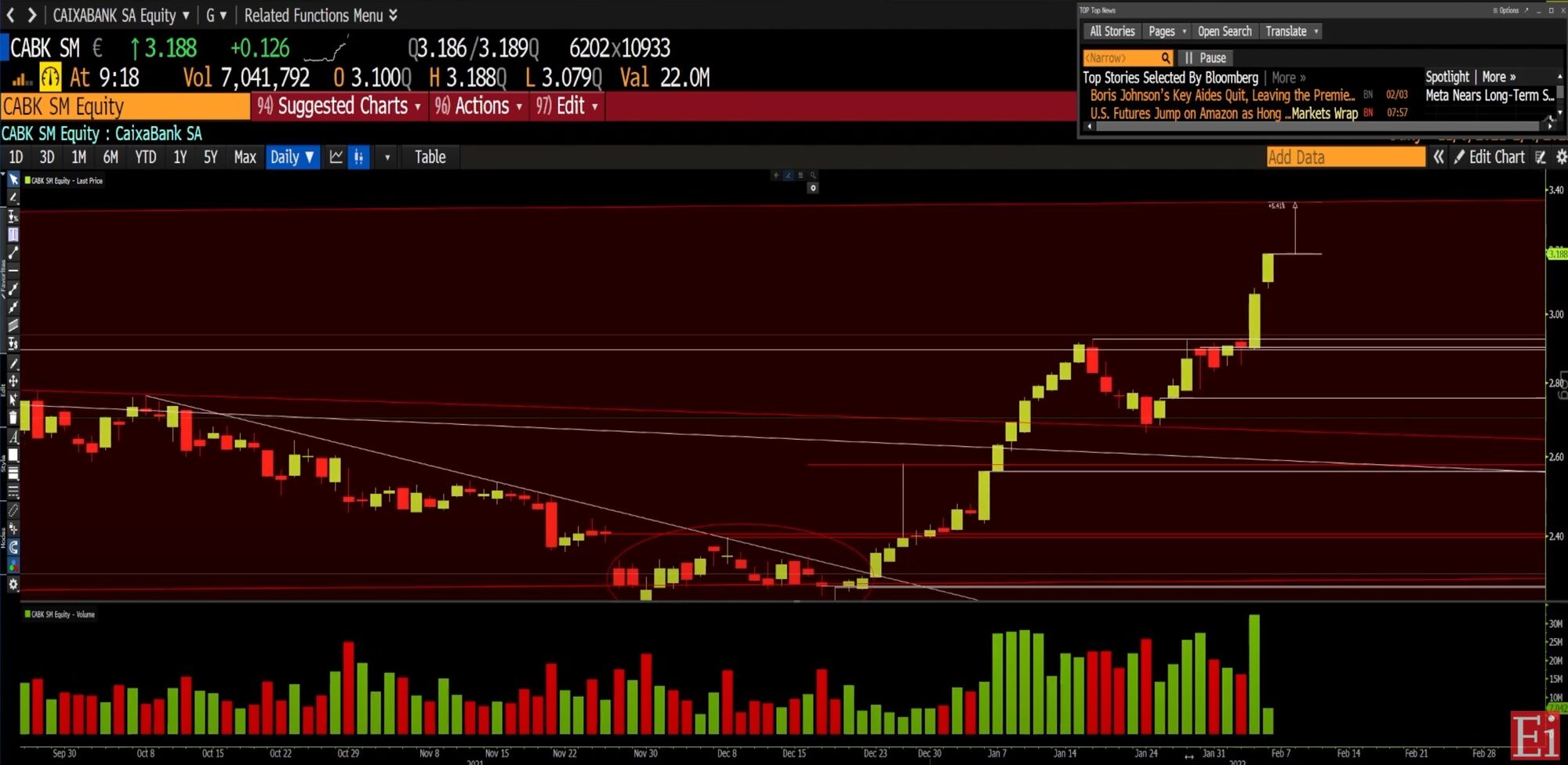Go back with the left navigation arrow
The height and width of the screenshot is (765, 1568).
[10, 14]
